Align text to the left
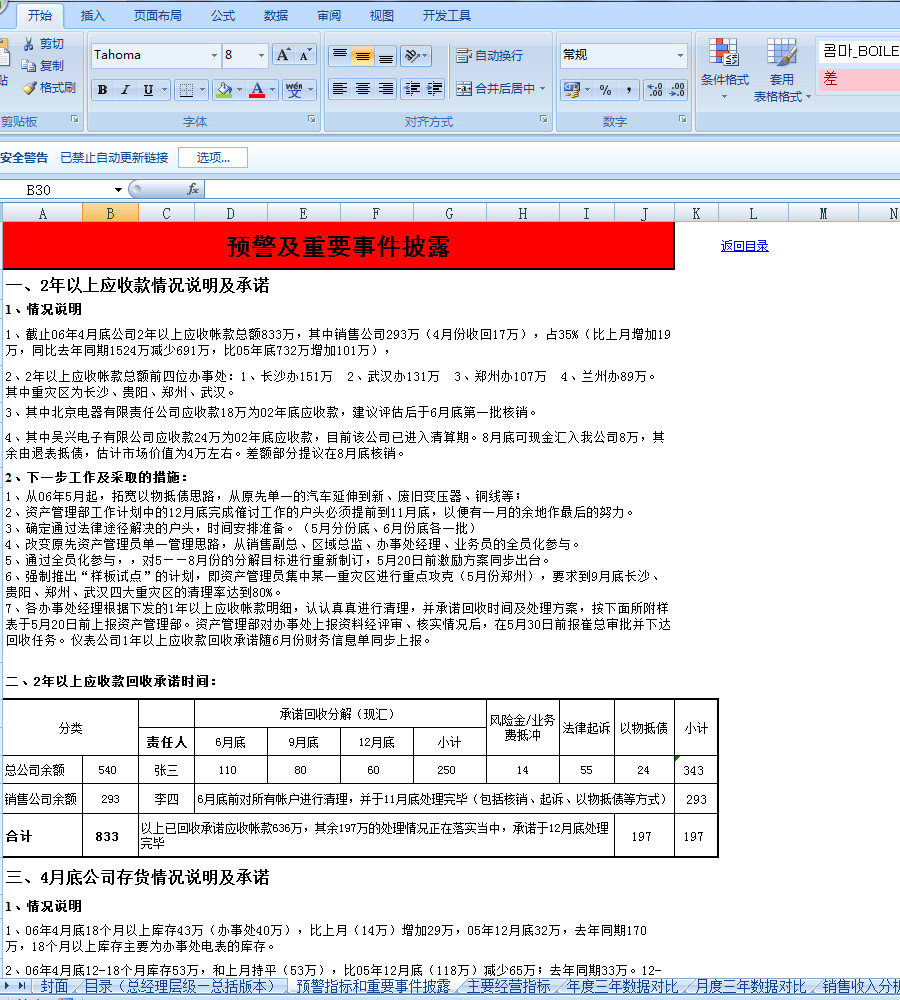The image size is (900, 1000). (x=339, y=89)
